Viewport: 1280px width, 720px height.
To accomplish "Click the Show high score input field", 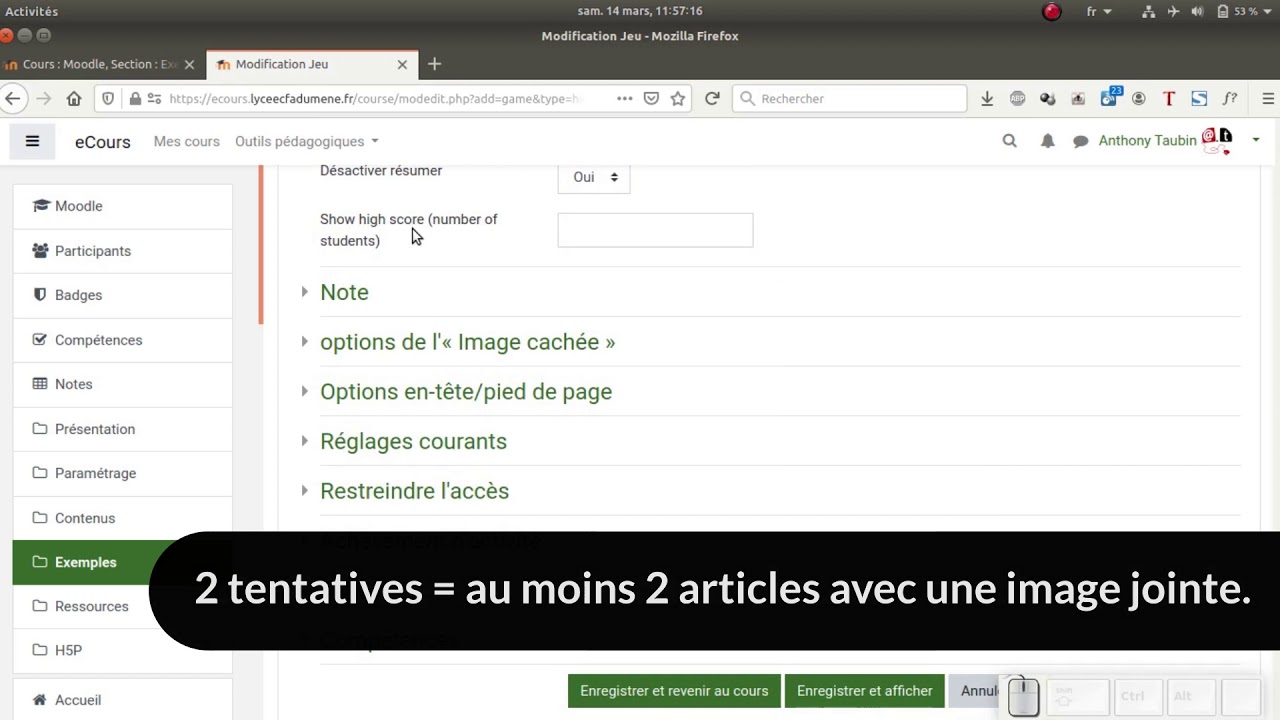I will [655, 230].
